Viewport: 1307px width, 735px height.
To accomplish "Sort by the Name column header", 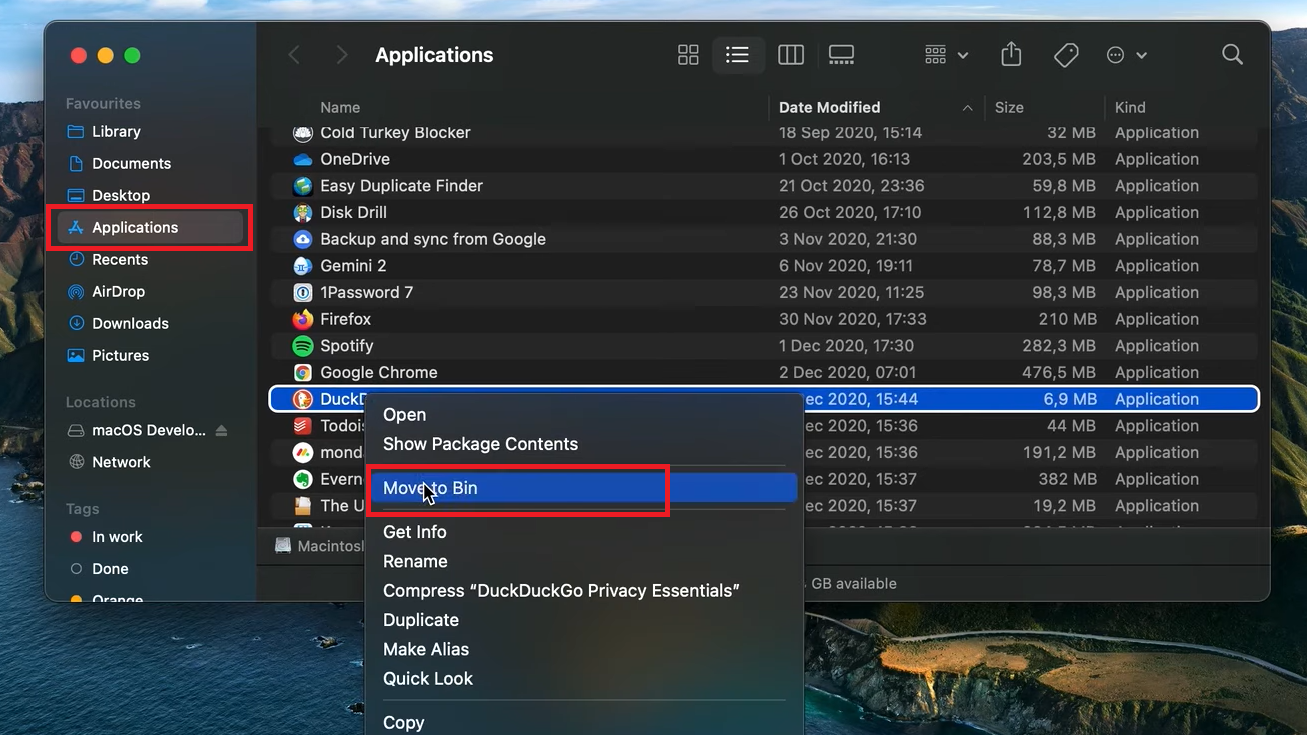I will tap(340, 107).
